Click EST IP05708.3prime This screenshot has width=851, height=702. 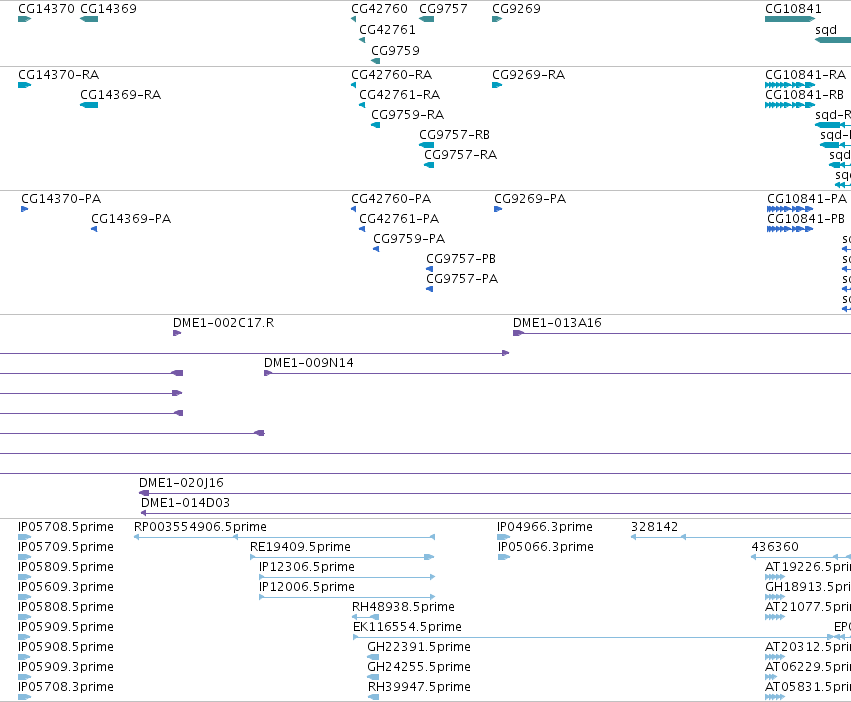[66, 687]
